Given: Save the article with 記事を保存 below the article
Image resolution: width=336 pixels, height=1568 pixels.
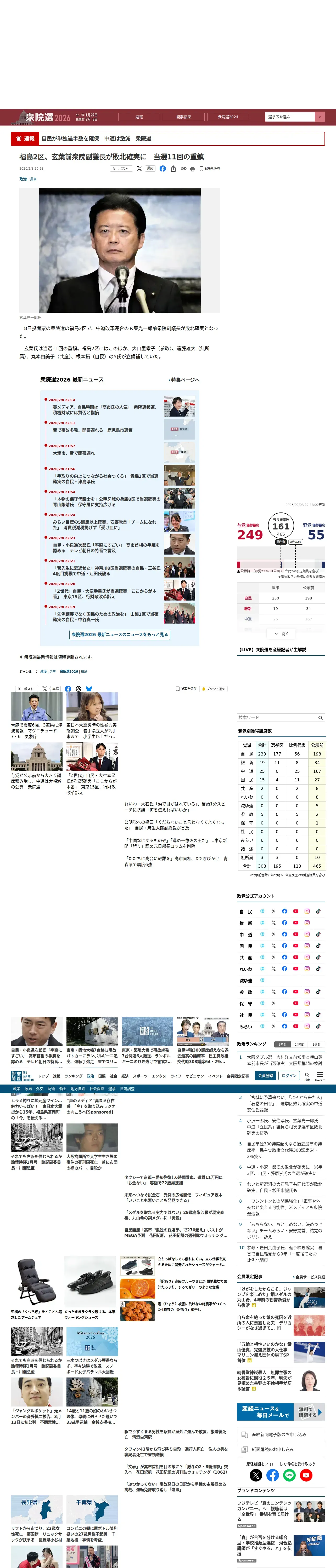Looking at the screenshot, I should point(186,689).
